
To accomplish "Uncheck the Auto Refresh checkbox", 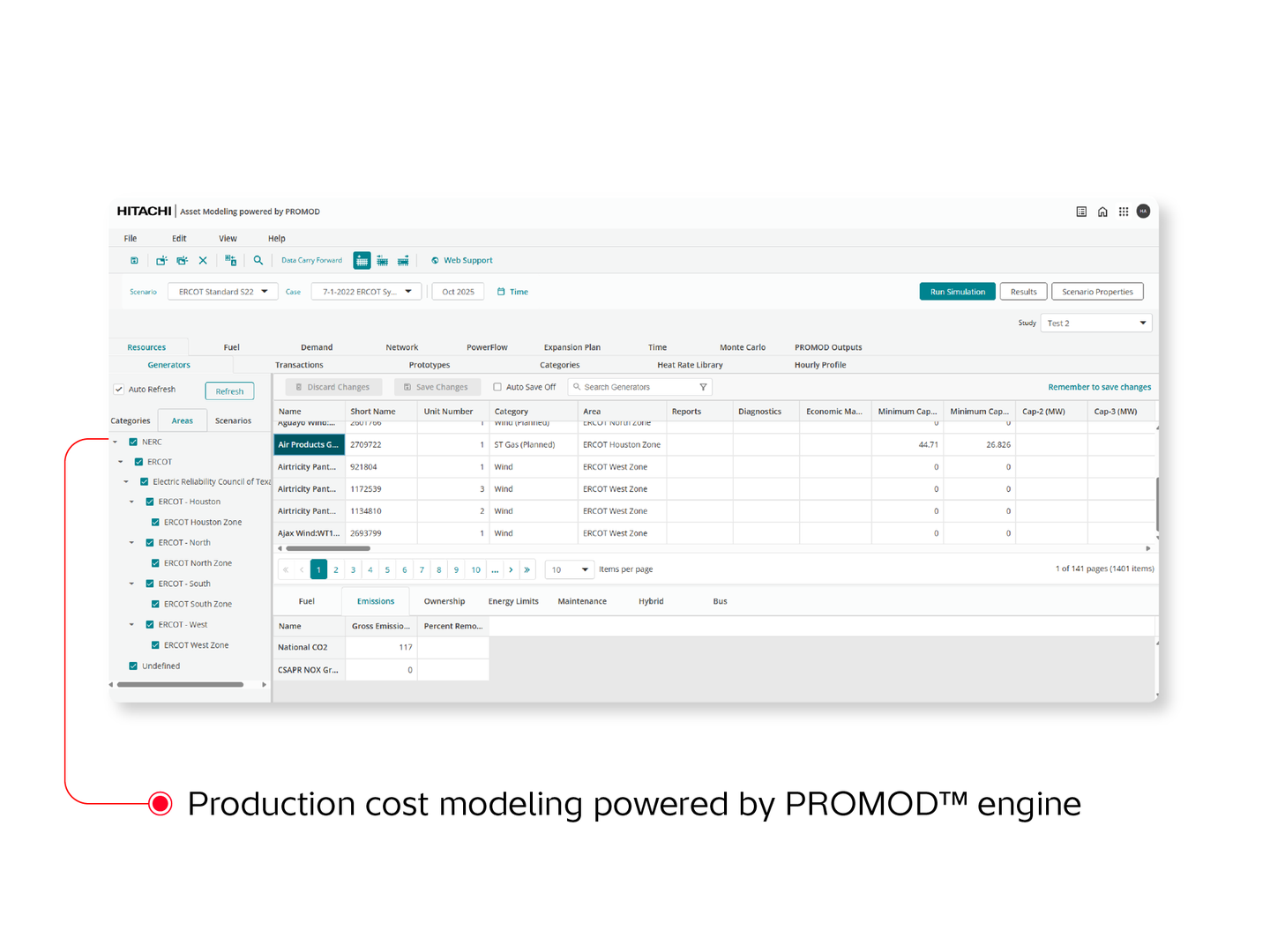I will [x=118, y=389].
